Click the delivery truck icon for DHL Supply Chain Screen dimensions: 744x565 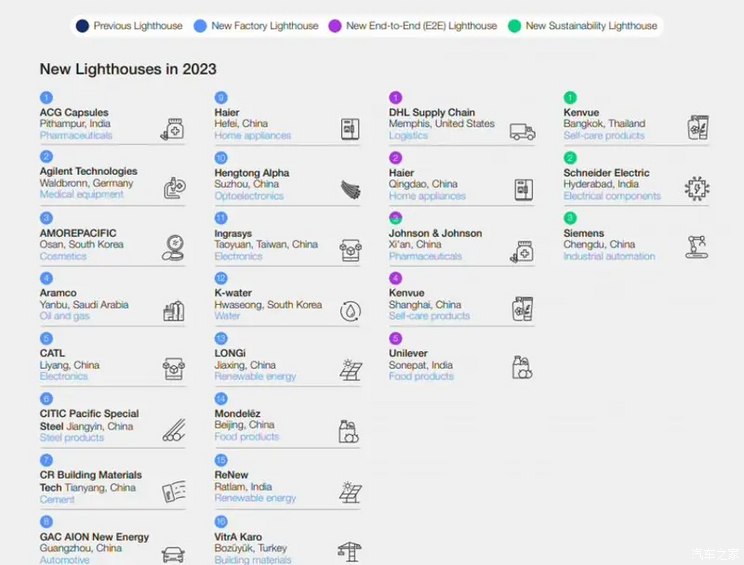tap(522, 130)
